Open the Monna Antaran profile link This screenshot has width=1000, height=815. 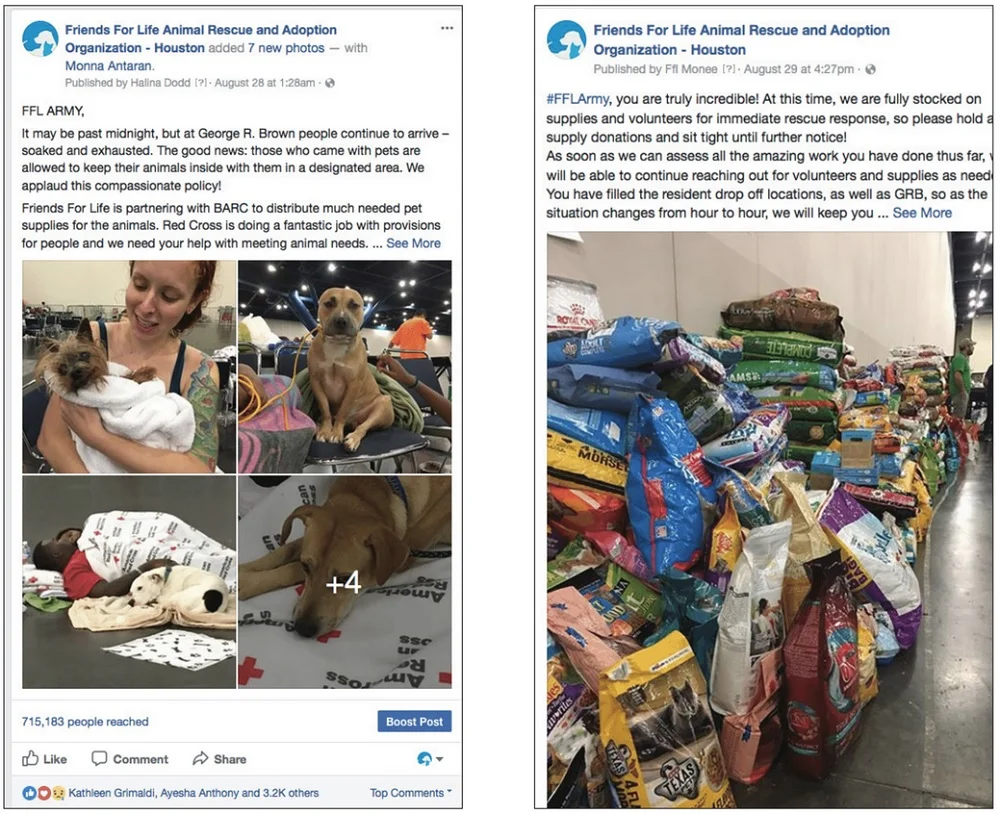[110, 66]
